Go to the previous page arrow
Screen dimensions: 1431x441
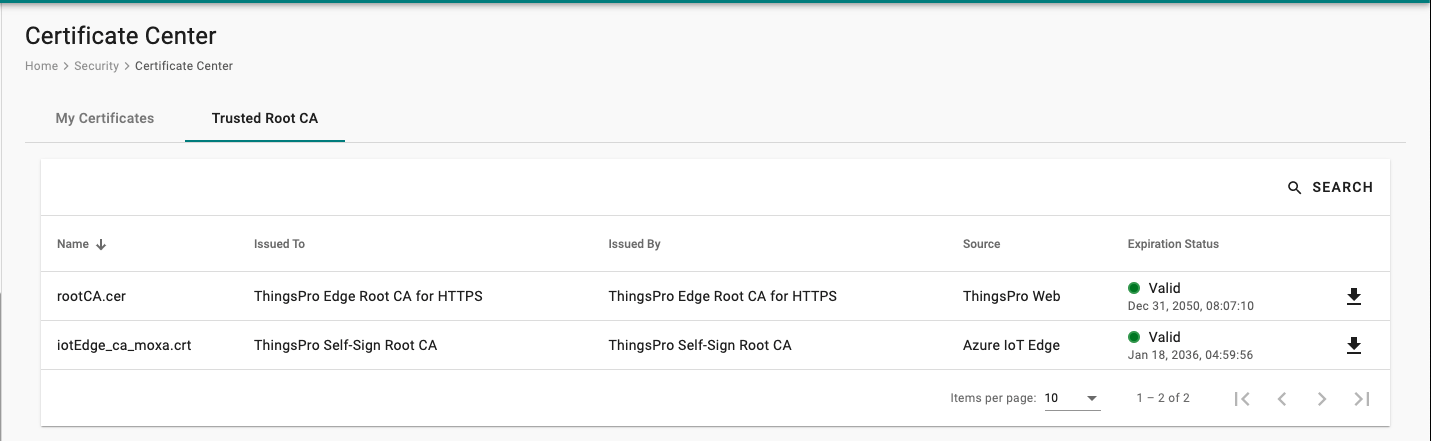[1282, 398]
